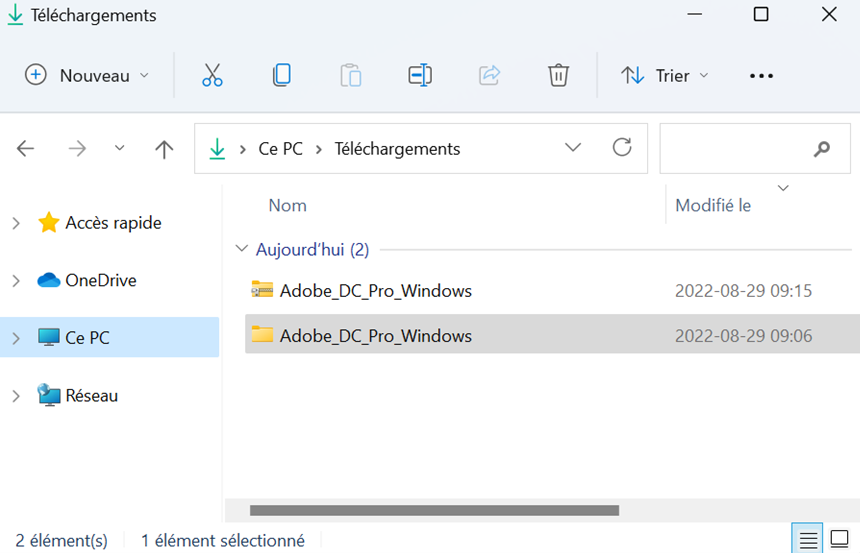Click the Delete trash can icon

(558, 75)
